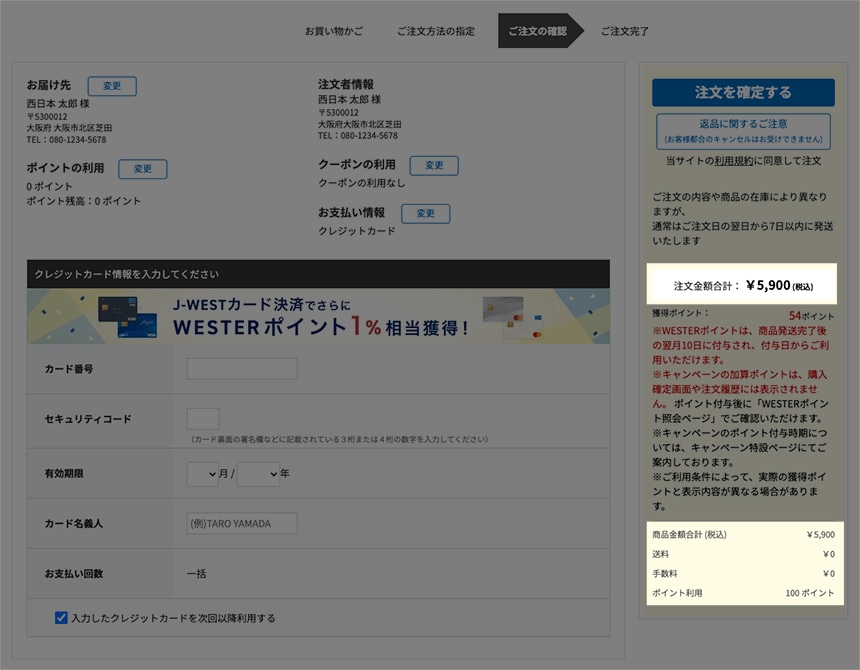The height and width of the screenshot is (670, 860).
Task: Focus the カード名義人 name field
Action: (242, 524)
